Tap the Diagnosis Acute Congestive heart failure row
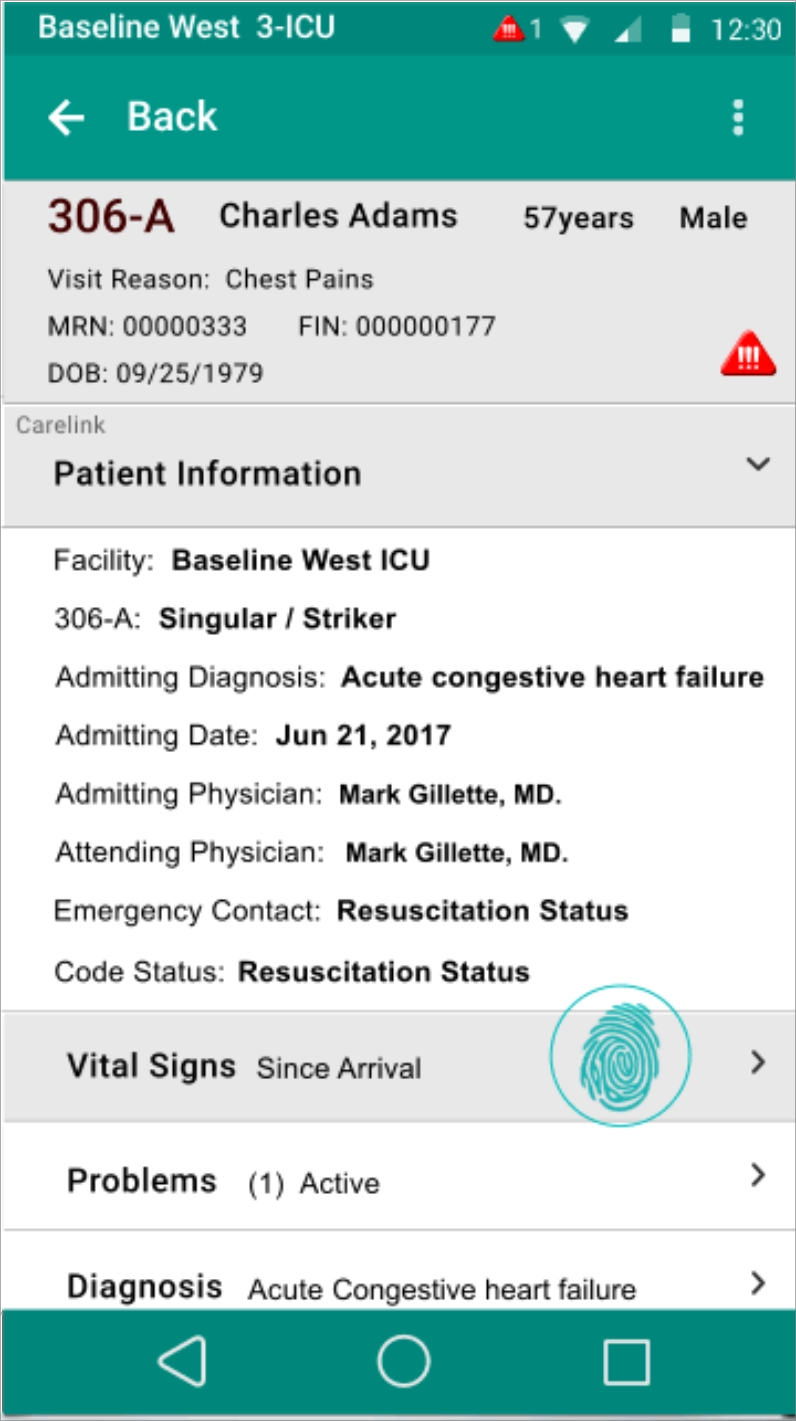 click(350, 1287)
